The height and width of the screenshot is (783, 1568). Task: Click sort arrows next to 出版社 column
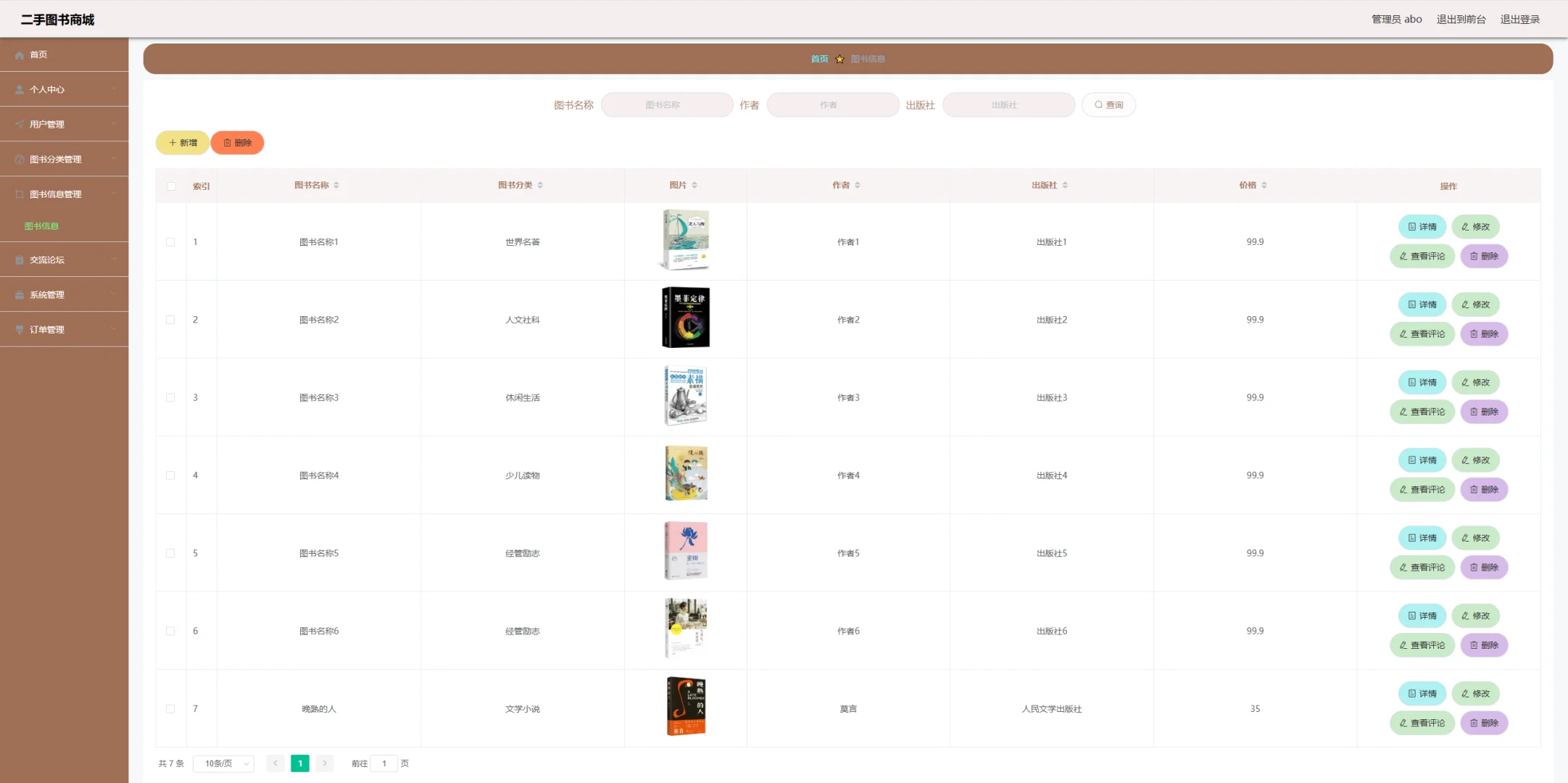point(1065,186)
